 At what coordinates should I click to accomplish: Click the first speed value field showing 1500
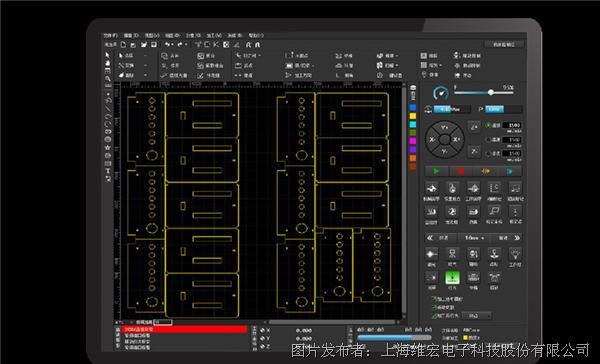coord(512,125)
